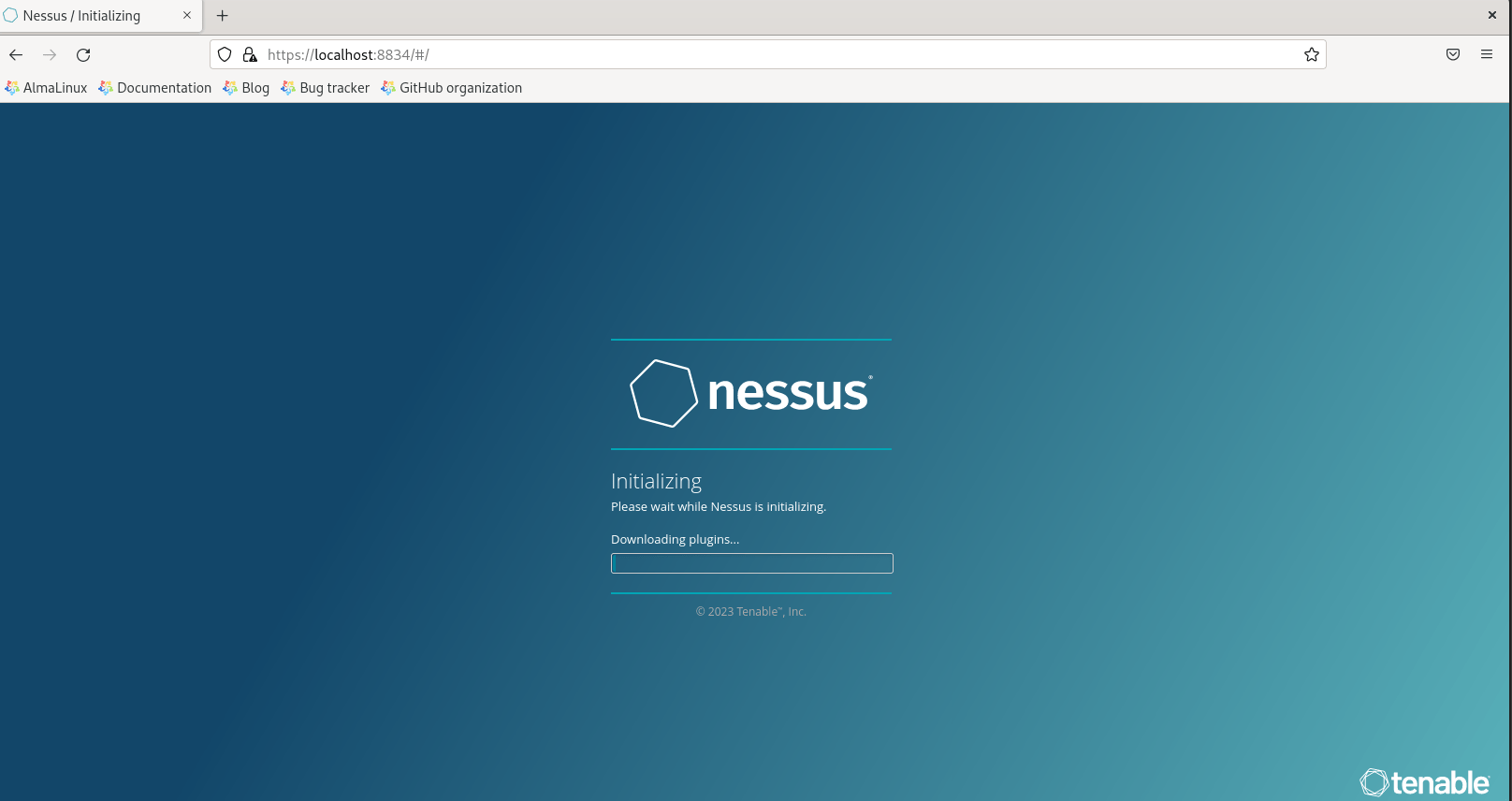Open the tracking protection shield icon
Screen dimensions: 1512x801
[225, 55]
